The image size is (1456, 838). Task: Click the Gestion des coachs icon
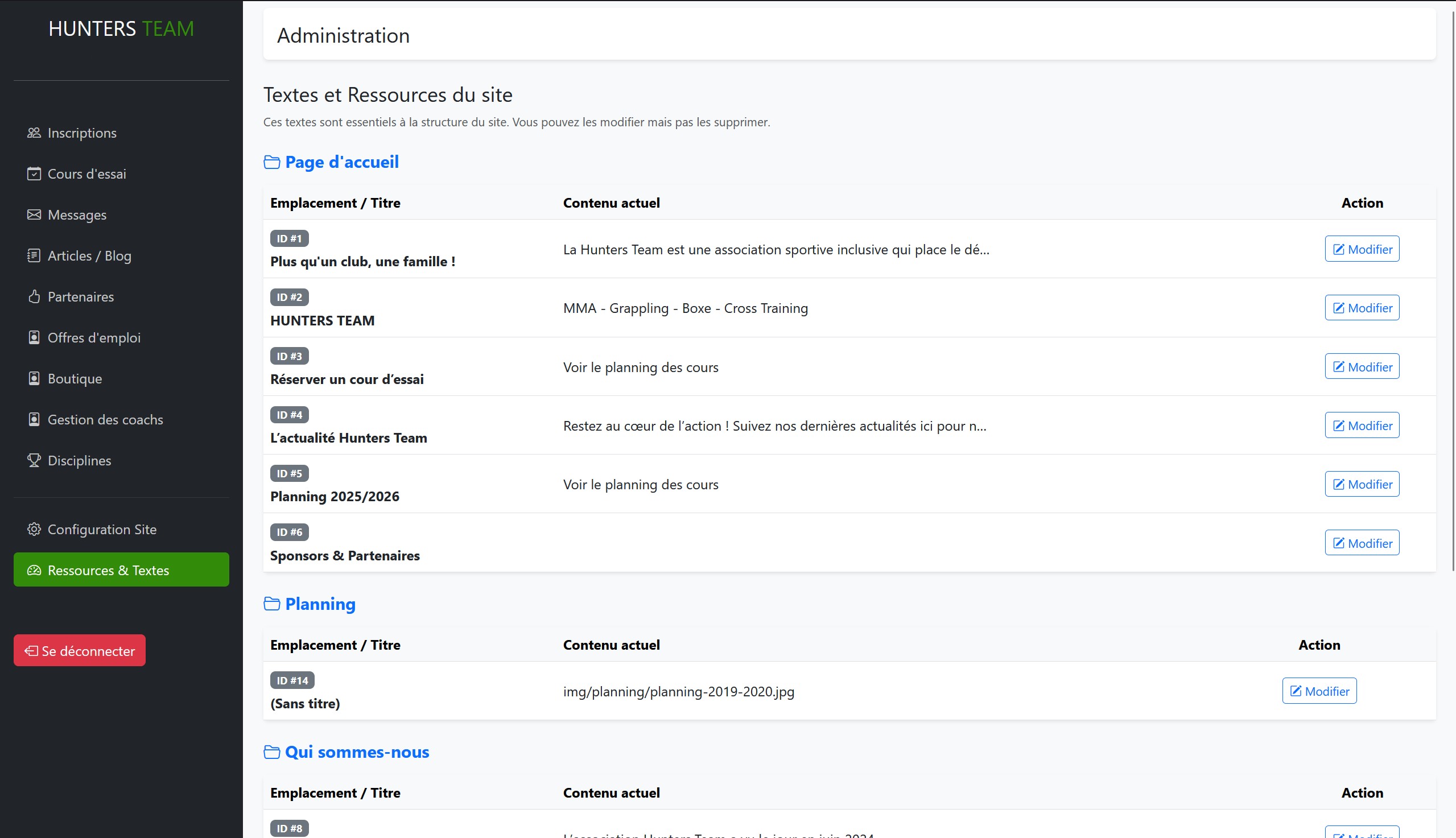point(34,419)
